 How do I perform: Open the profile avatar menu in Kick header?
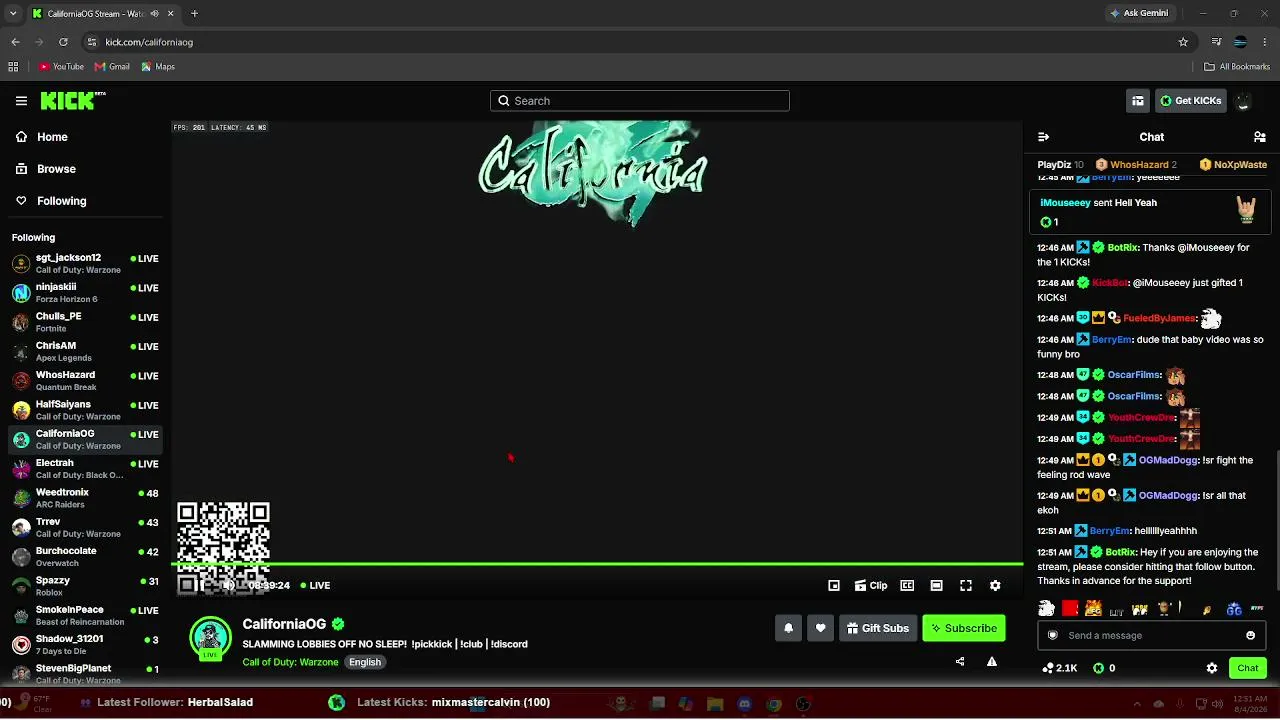click(x=1243, y=101)
